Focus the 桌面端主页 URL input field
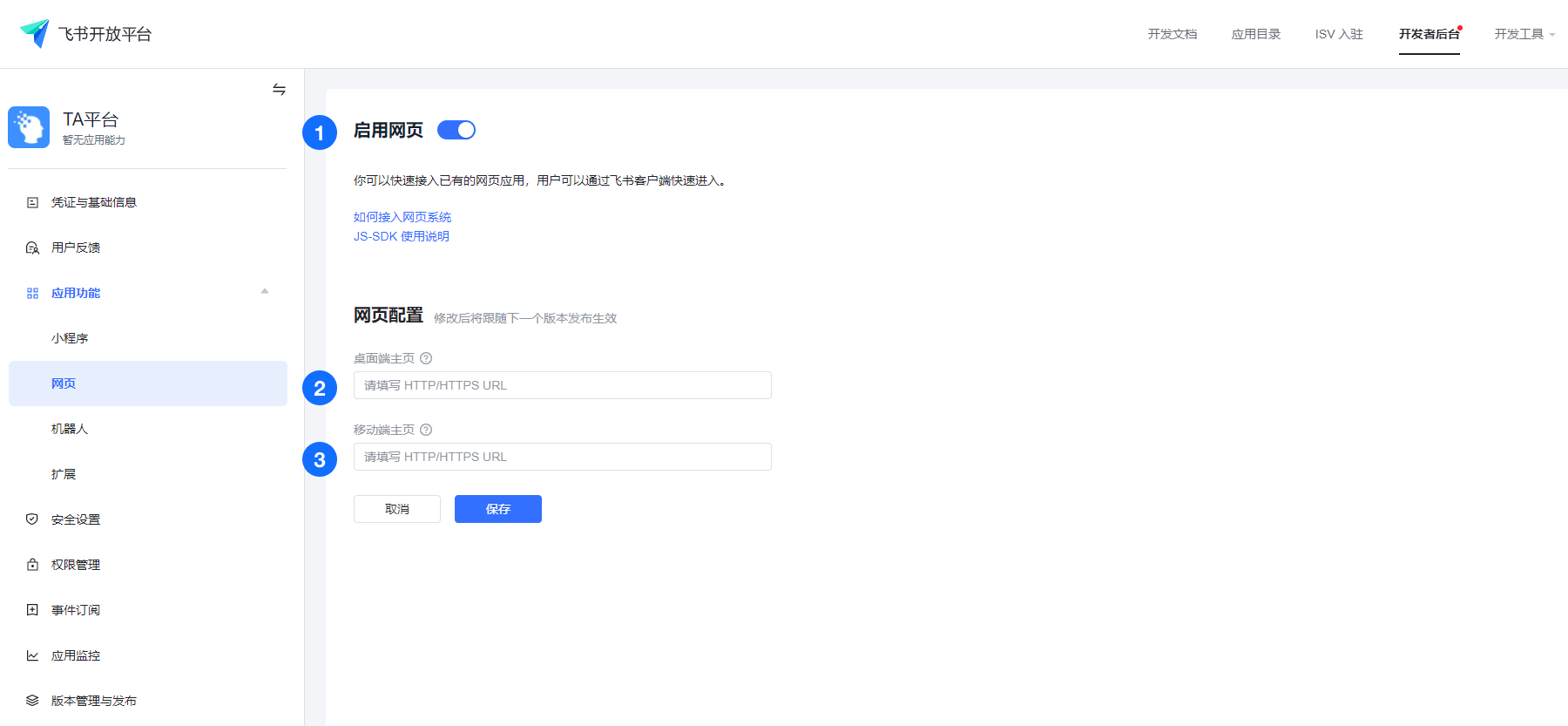Screen dimensions: 1568x726 (x=563, y=385)
